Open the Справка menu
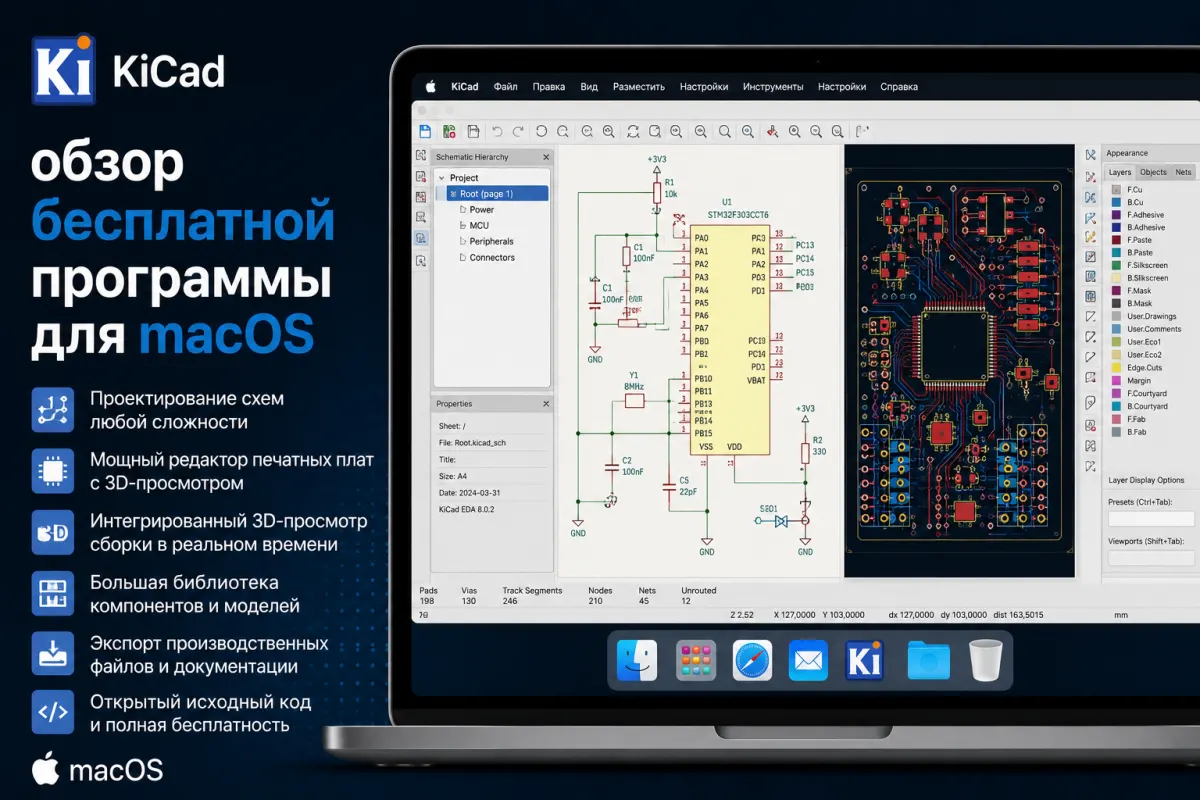Image resolution: width=1200 pixels, height=800 pixels. point(899,87)
